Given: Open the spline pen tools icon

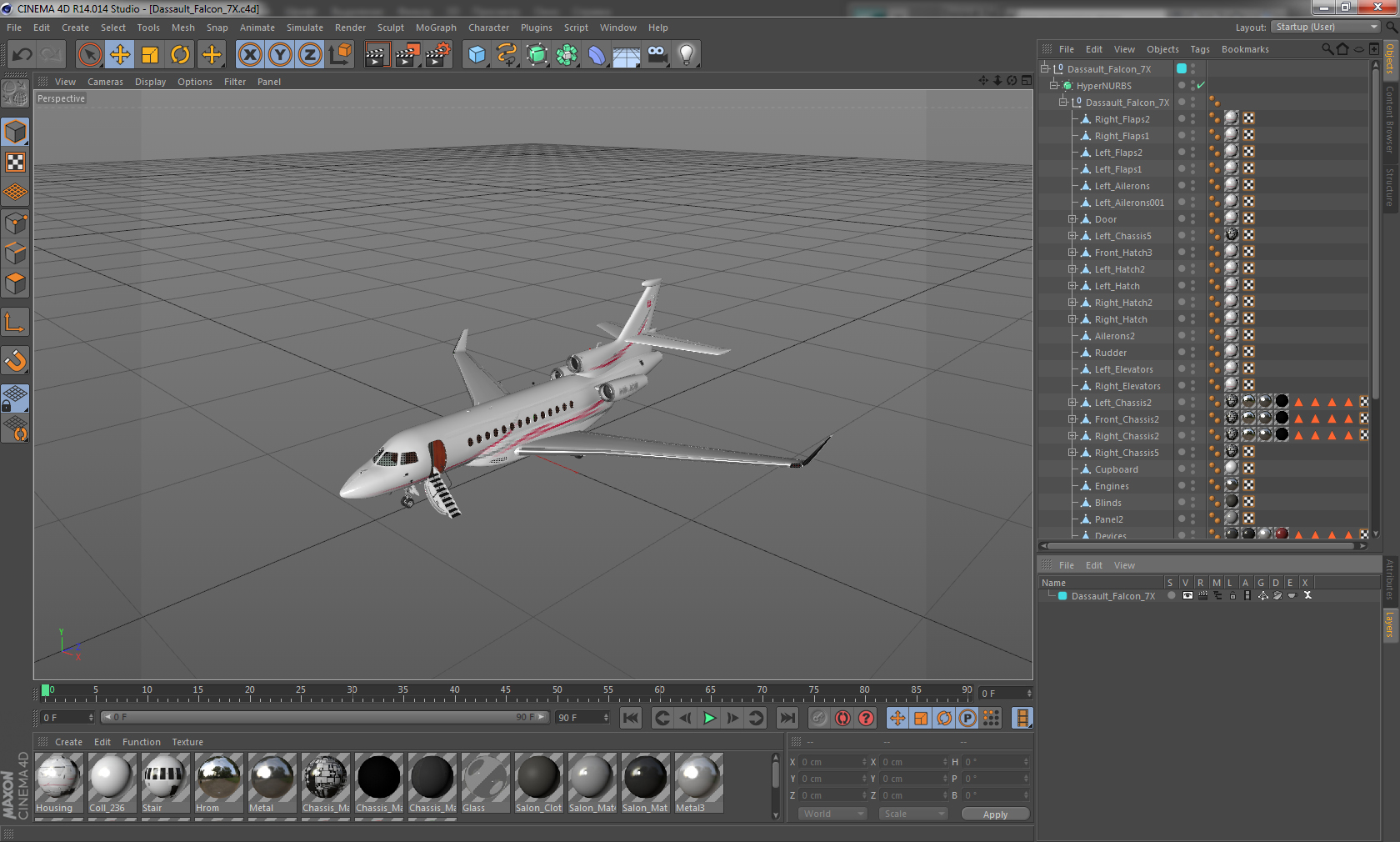Looking at the screenshot, I should point(507,55).
